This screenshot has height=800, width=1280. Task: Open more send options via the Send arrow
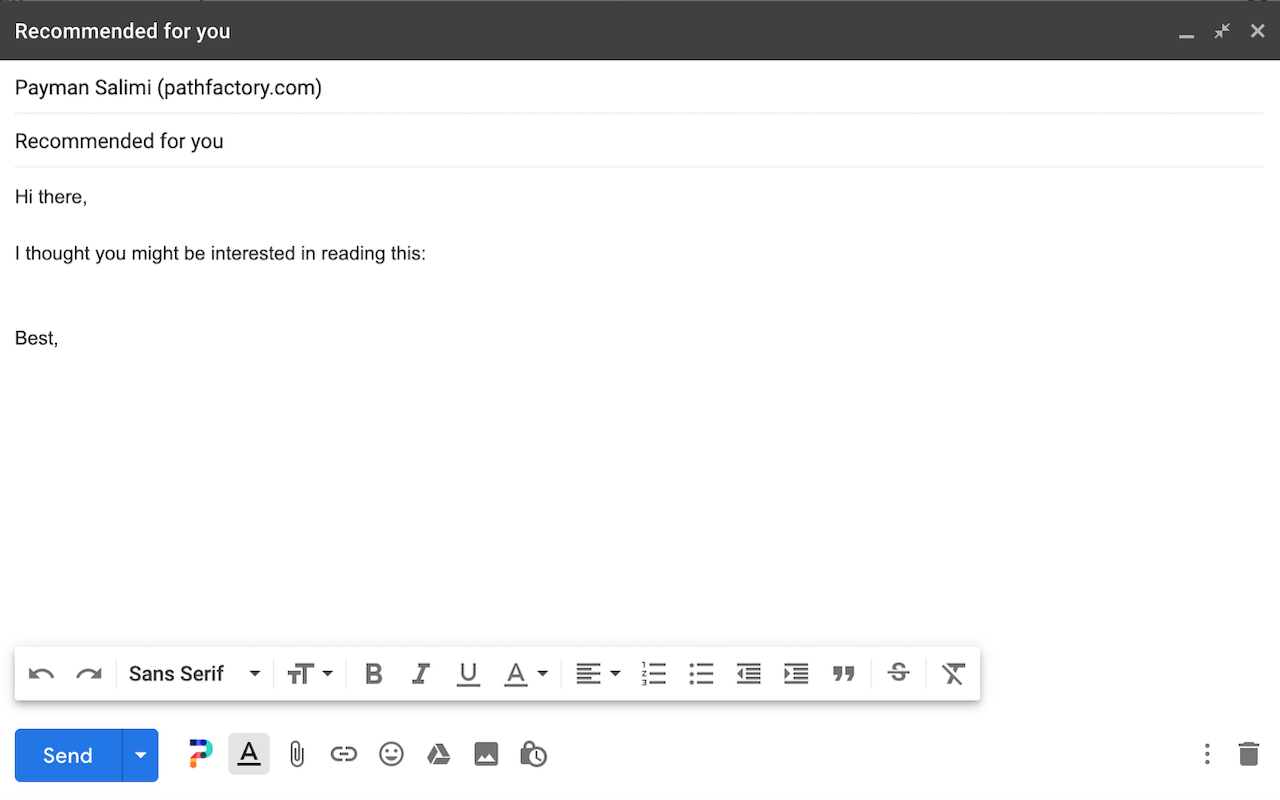[140, 755]
